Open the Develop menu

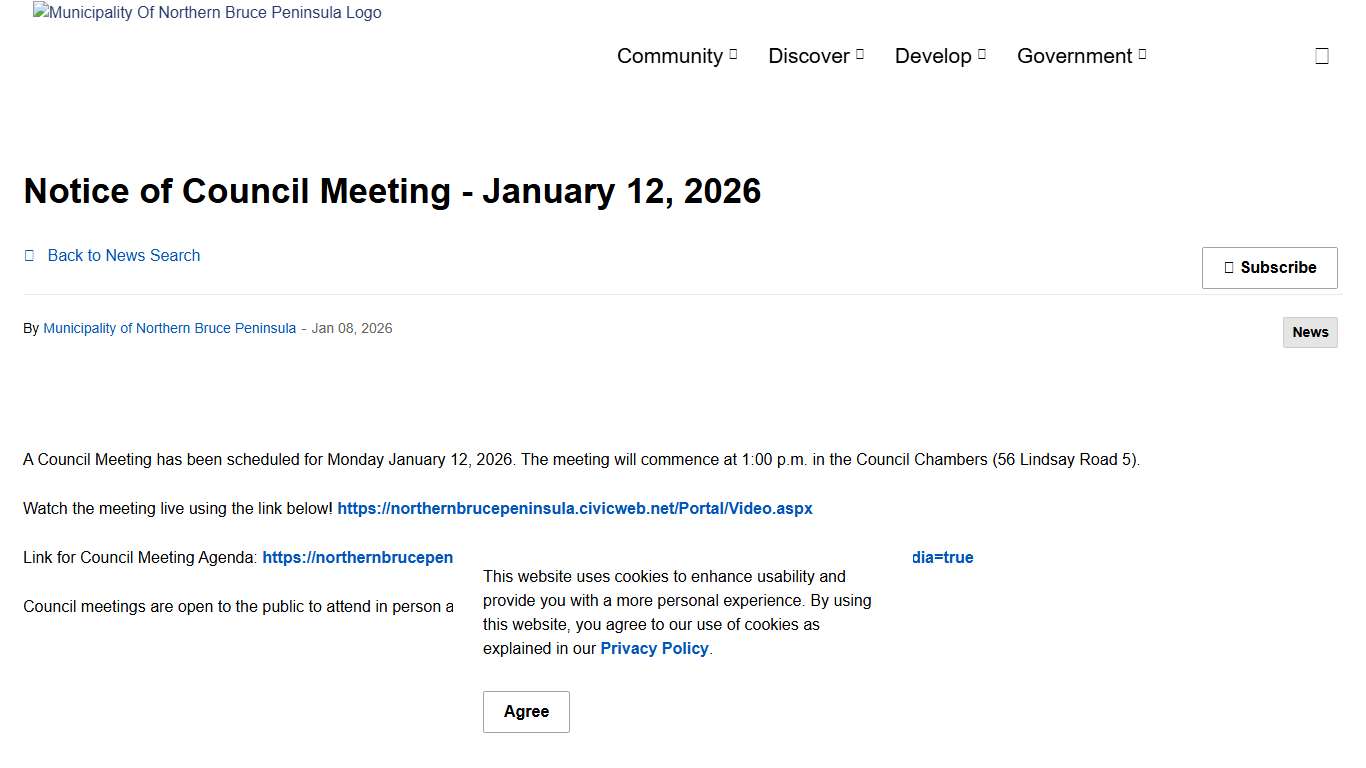pos(932,56)
